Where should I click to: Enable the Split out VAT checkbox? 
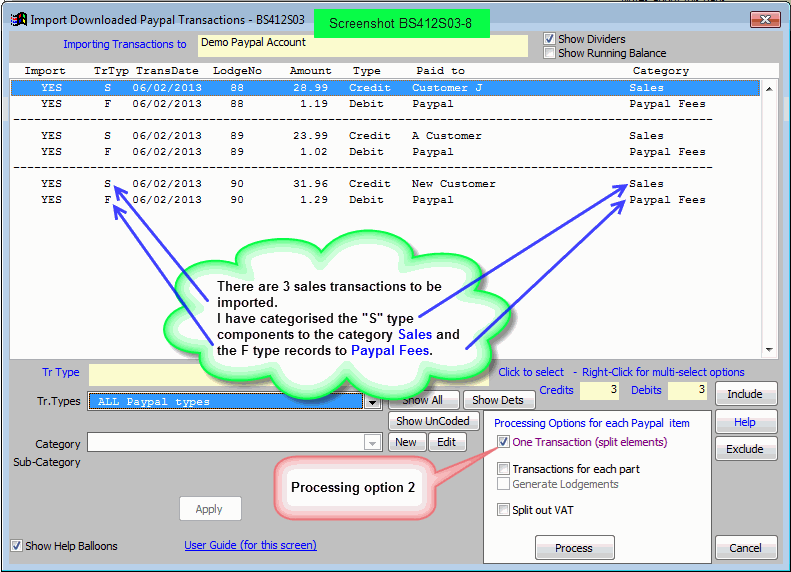click(x=503, y=510)
